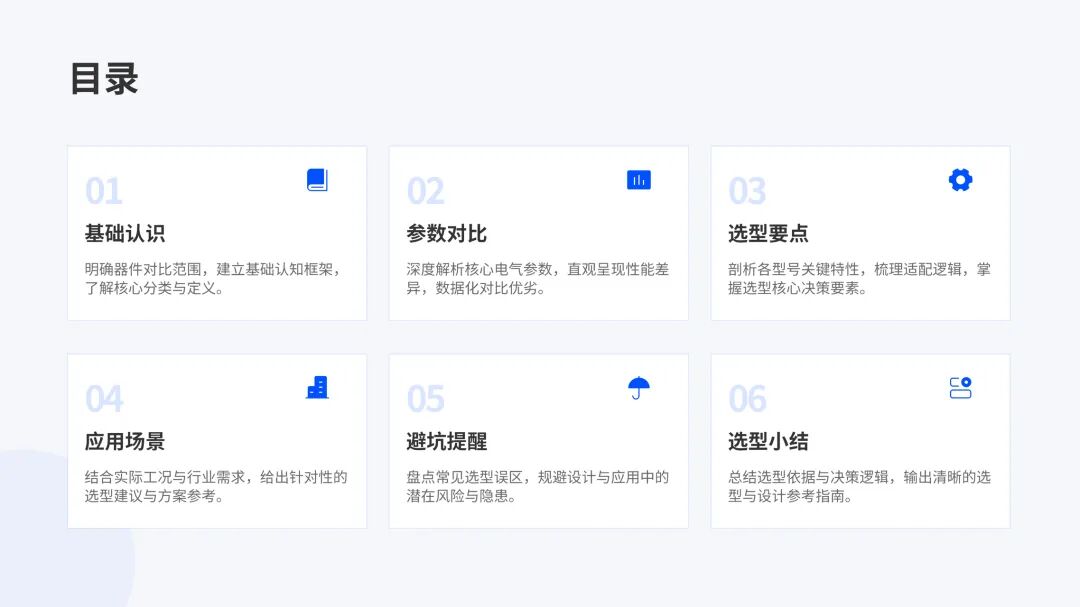The image size is (1080, 607).
Task: Click the description starting with 深度解析核心电气参数
Action: click(538, 278)
